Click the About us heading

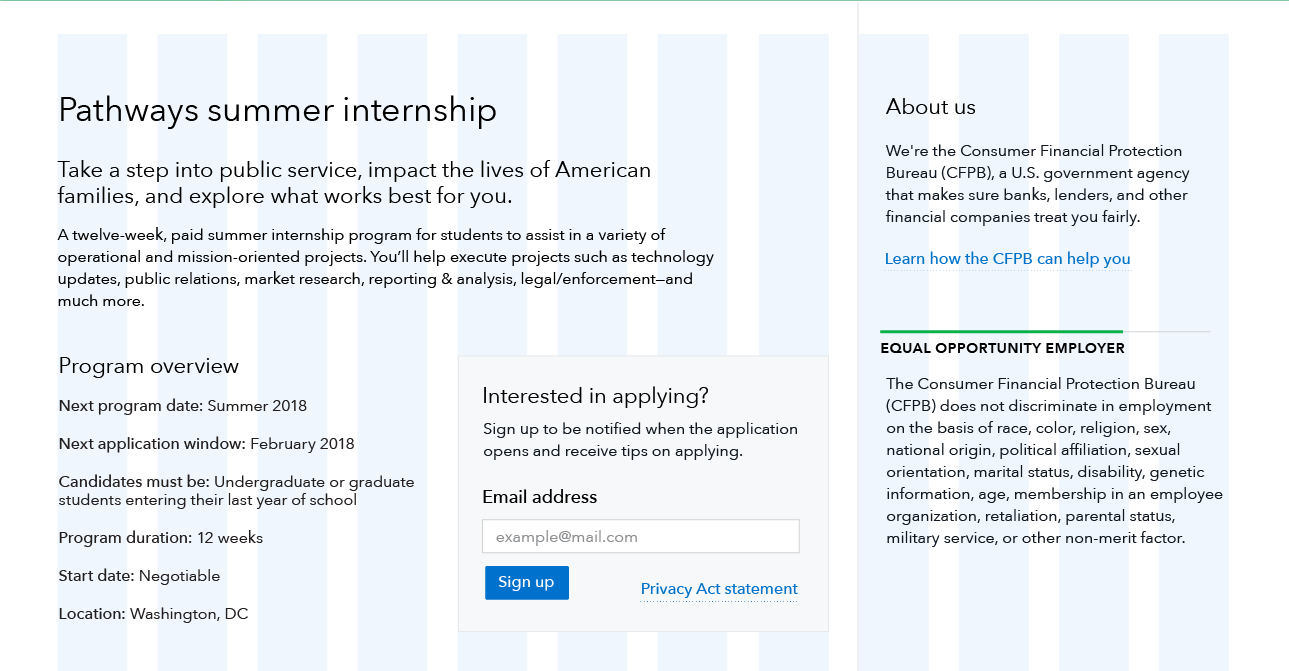[931, 107]
